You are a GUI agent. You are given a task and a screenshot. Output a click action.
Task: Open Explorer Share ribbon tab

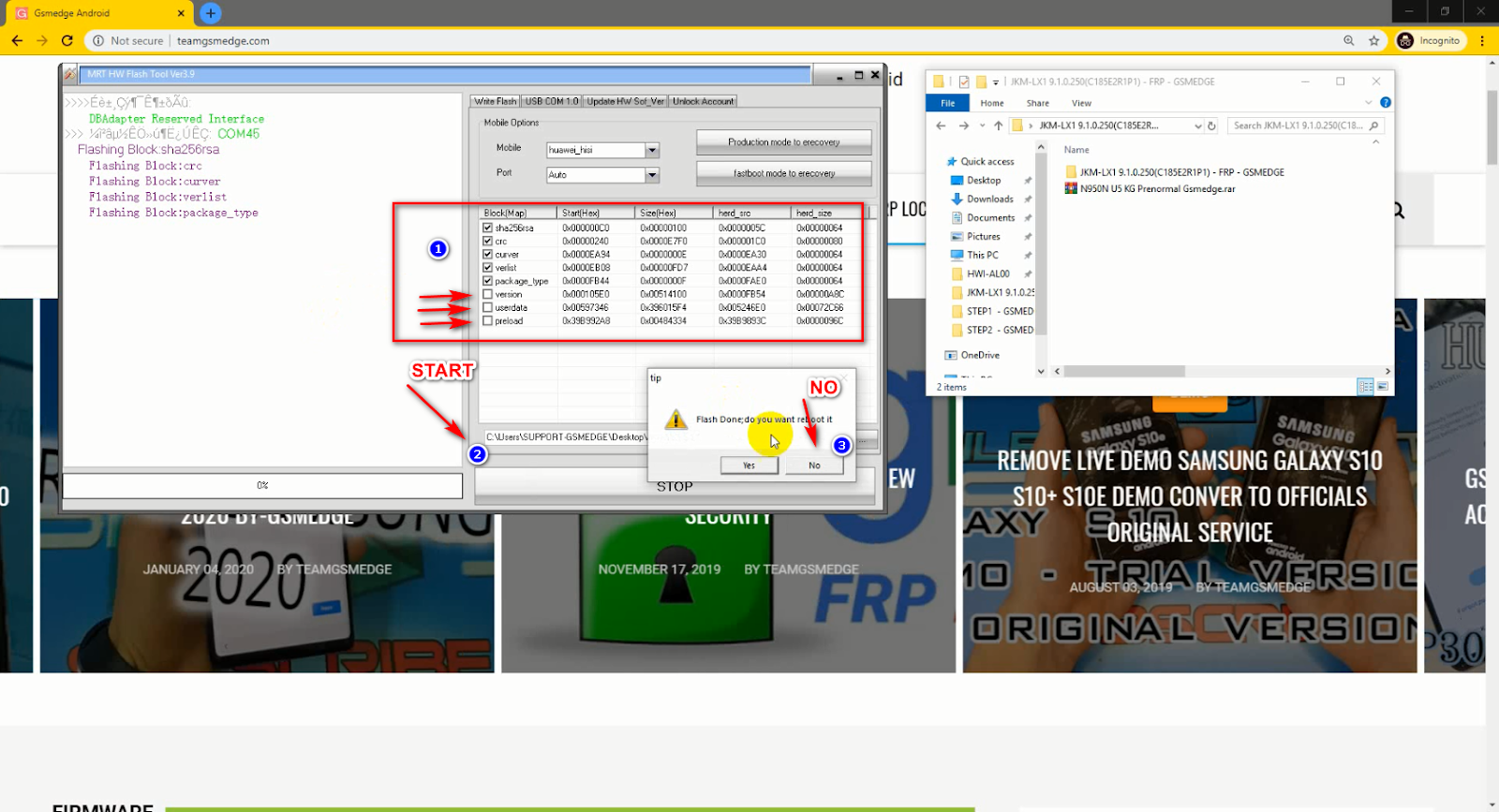pyautogui.click(x=1037, y=103)
